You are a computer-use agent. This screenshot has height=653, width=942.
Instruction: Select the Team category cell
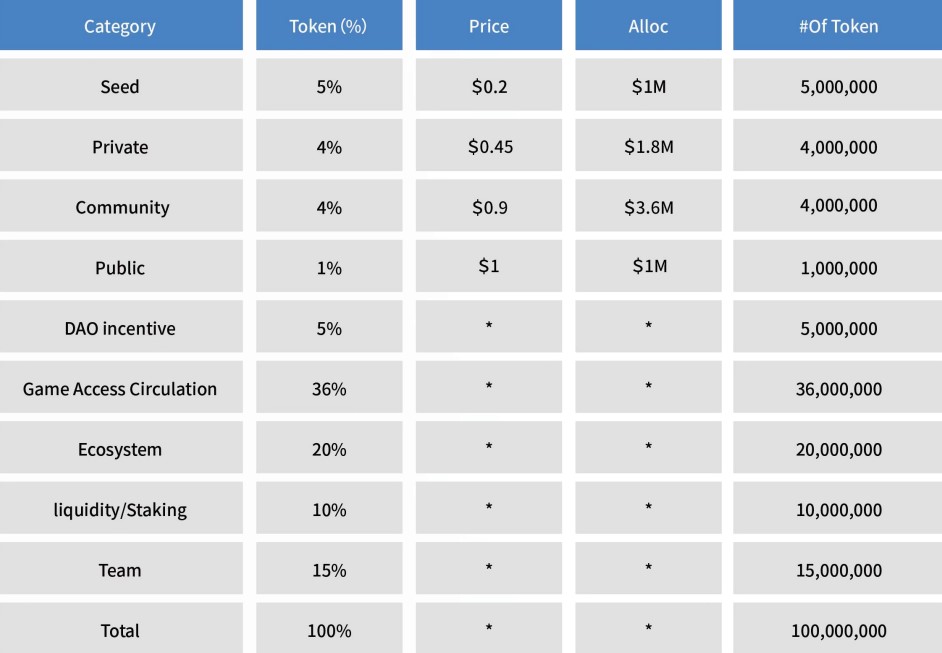[x=120, y=570]
